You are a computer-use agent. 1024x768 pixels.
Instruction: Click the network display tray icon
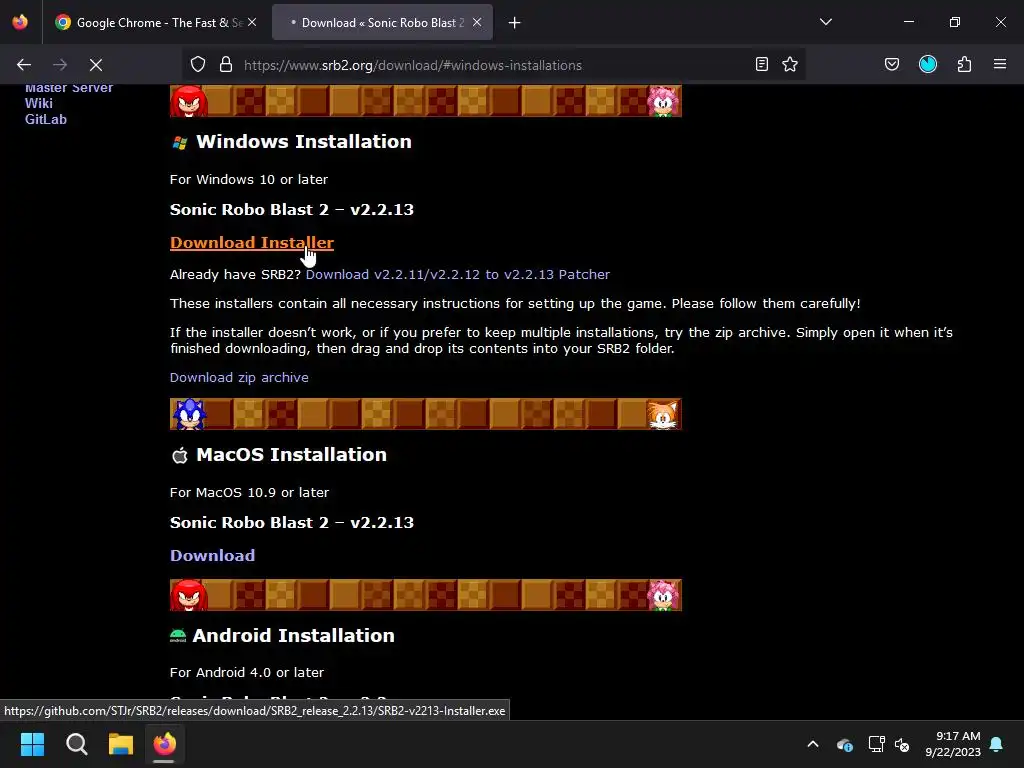[876, 744]
